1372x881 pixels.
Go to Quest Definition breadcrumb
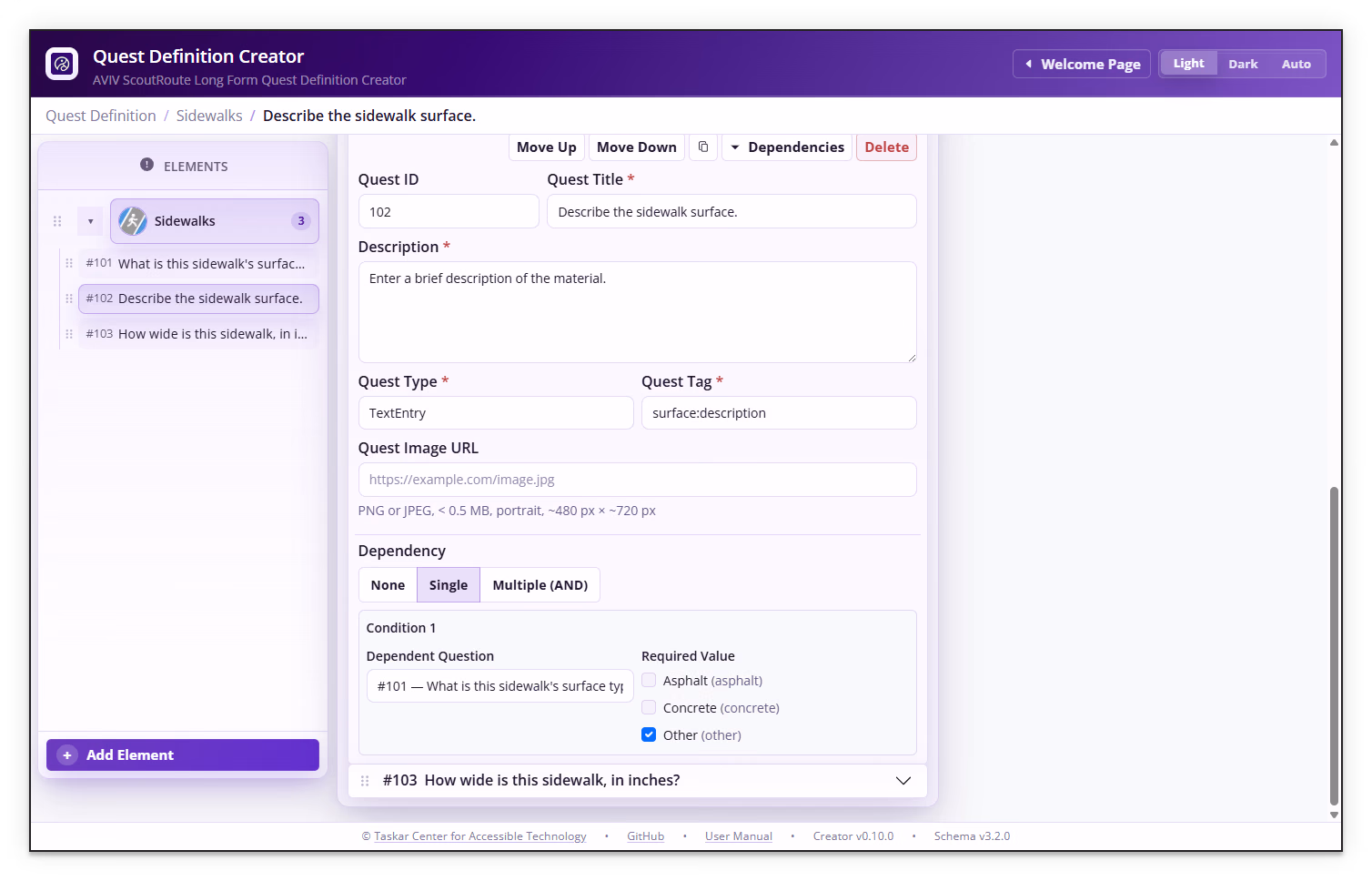coord(101,116)
